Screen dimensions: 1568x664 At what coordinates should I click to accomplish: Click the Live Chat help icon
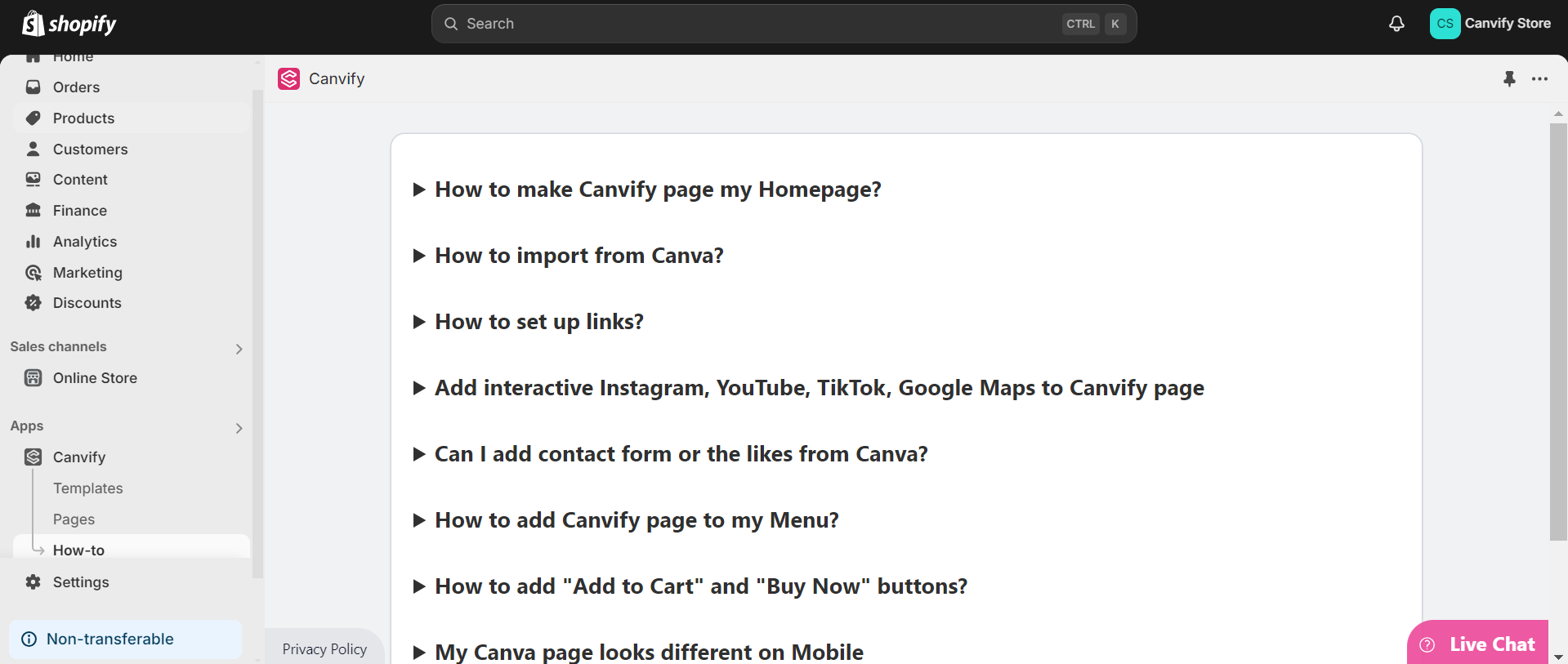pyautogui.click(x=1427, y=644)
